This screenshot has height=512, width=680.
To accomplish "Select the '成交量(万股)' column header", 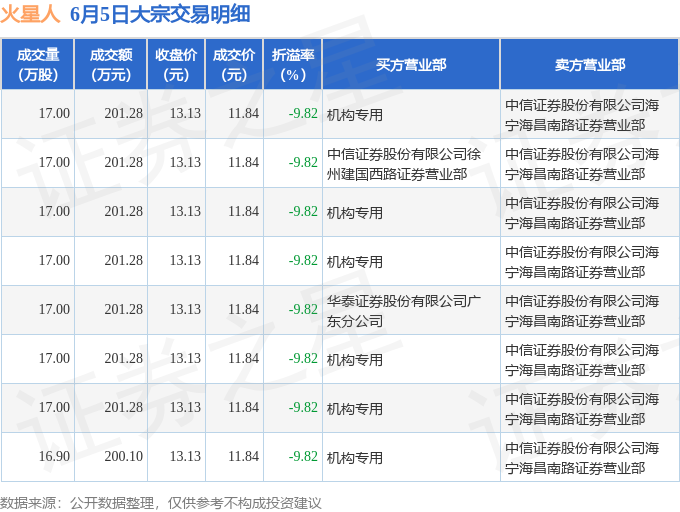I will (38, 64).
